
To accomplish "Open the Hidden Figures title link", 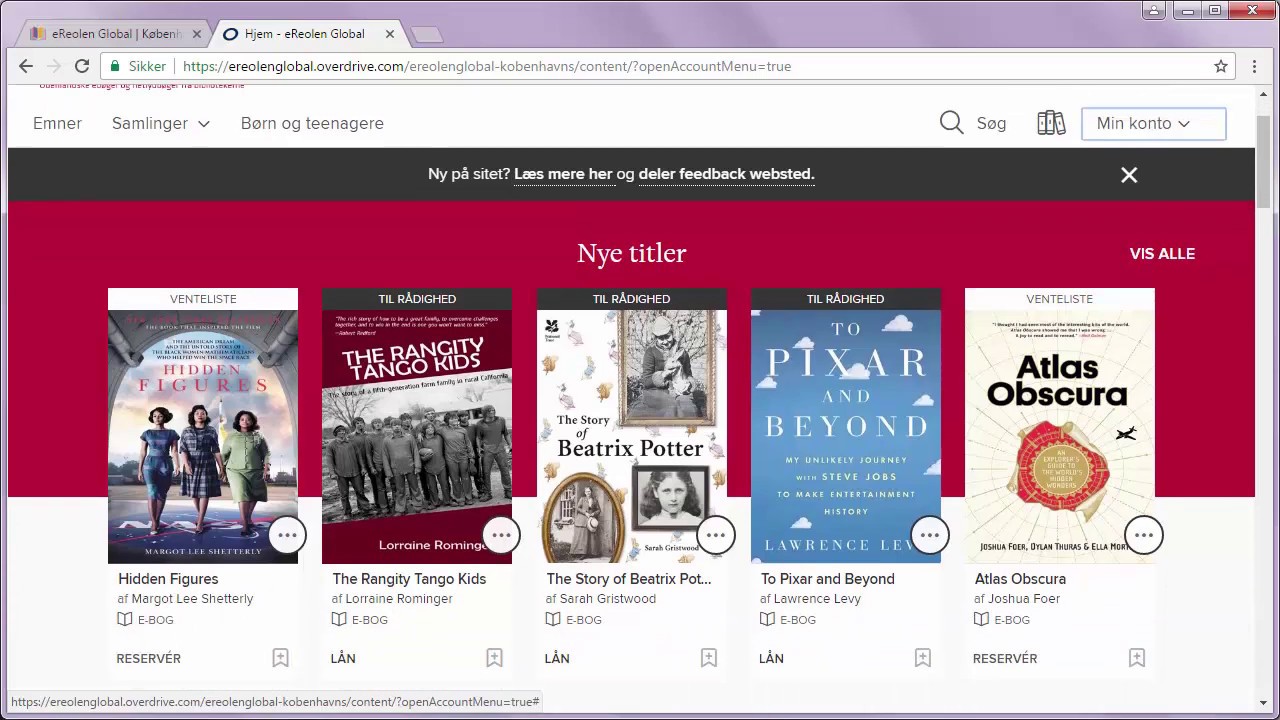I will pyautogui.click(x=168, y=579).
